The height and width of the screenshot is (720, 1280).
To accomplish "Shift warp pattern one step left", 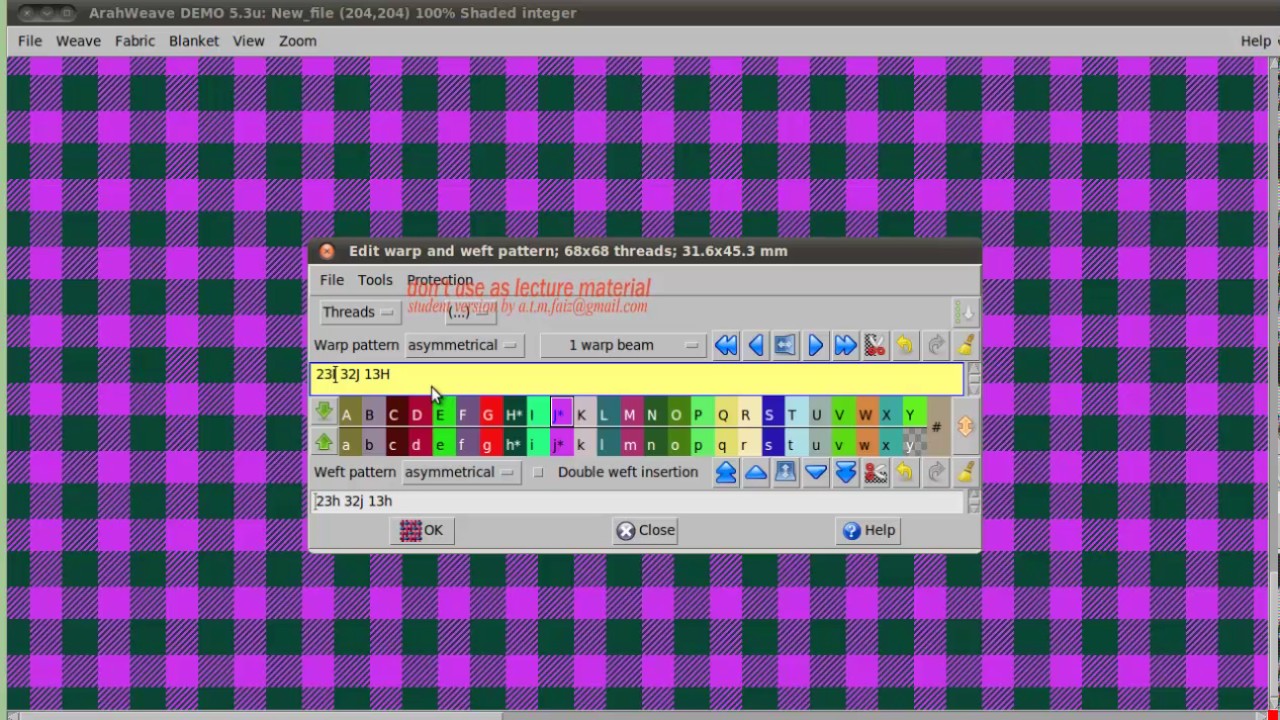I will [756, 345].
